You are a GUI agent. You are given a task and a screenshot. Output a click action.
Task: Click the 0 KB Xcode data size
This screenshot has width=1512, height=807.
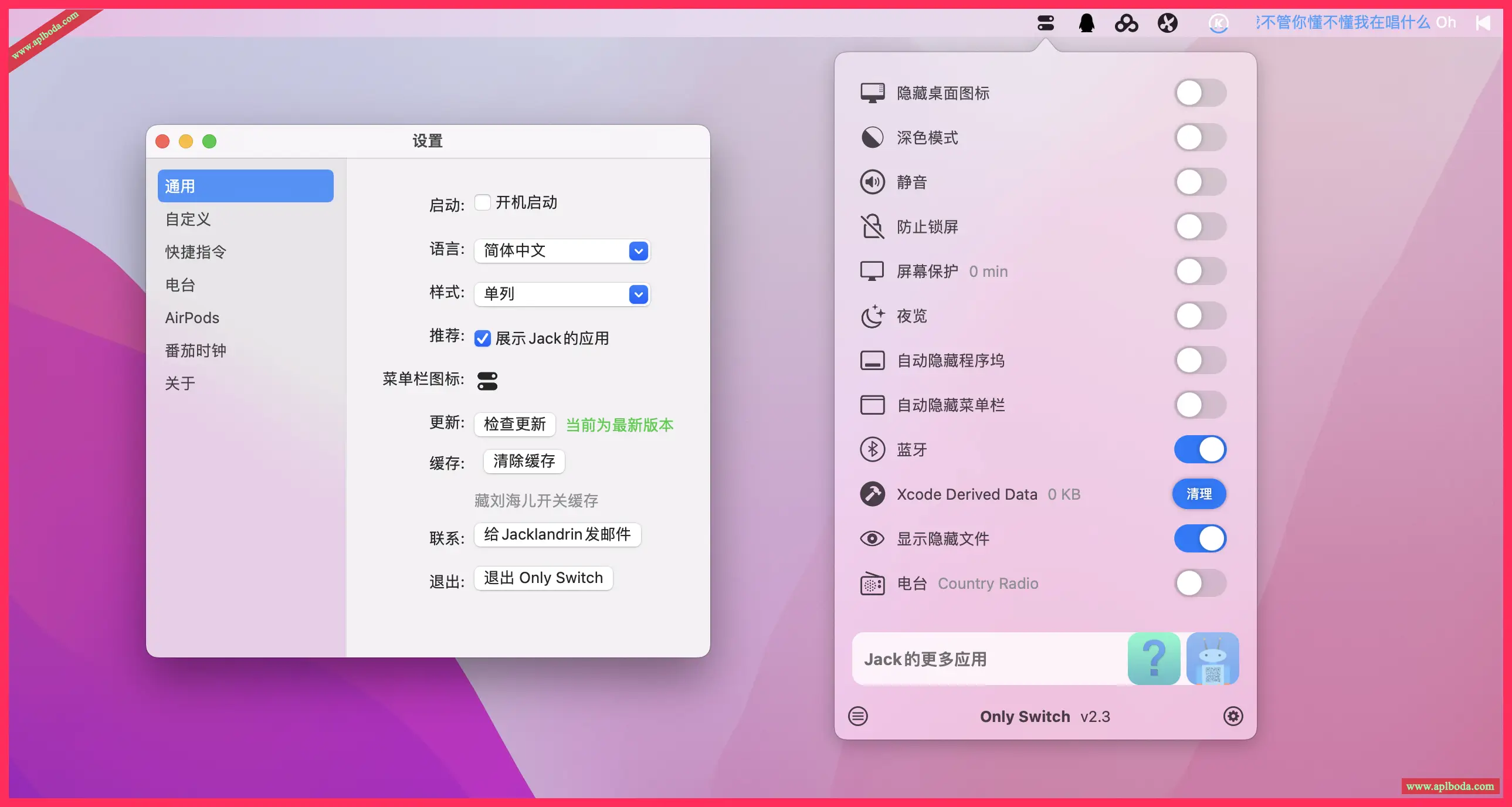pyautogui.click(x=1064, y=494)
